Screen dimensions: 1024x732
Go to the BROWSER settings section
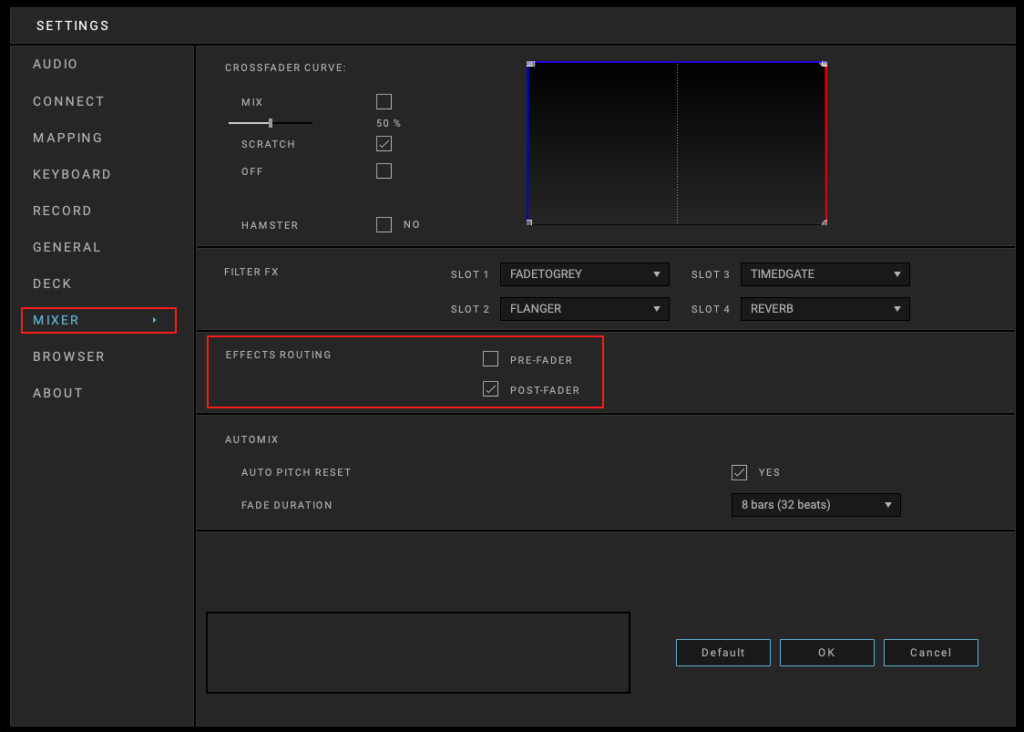pyautogui.click(x=68, y=357)
